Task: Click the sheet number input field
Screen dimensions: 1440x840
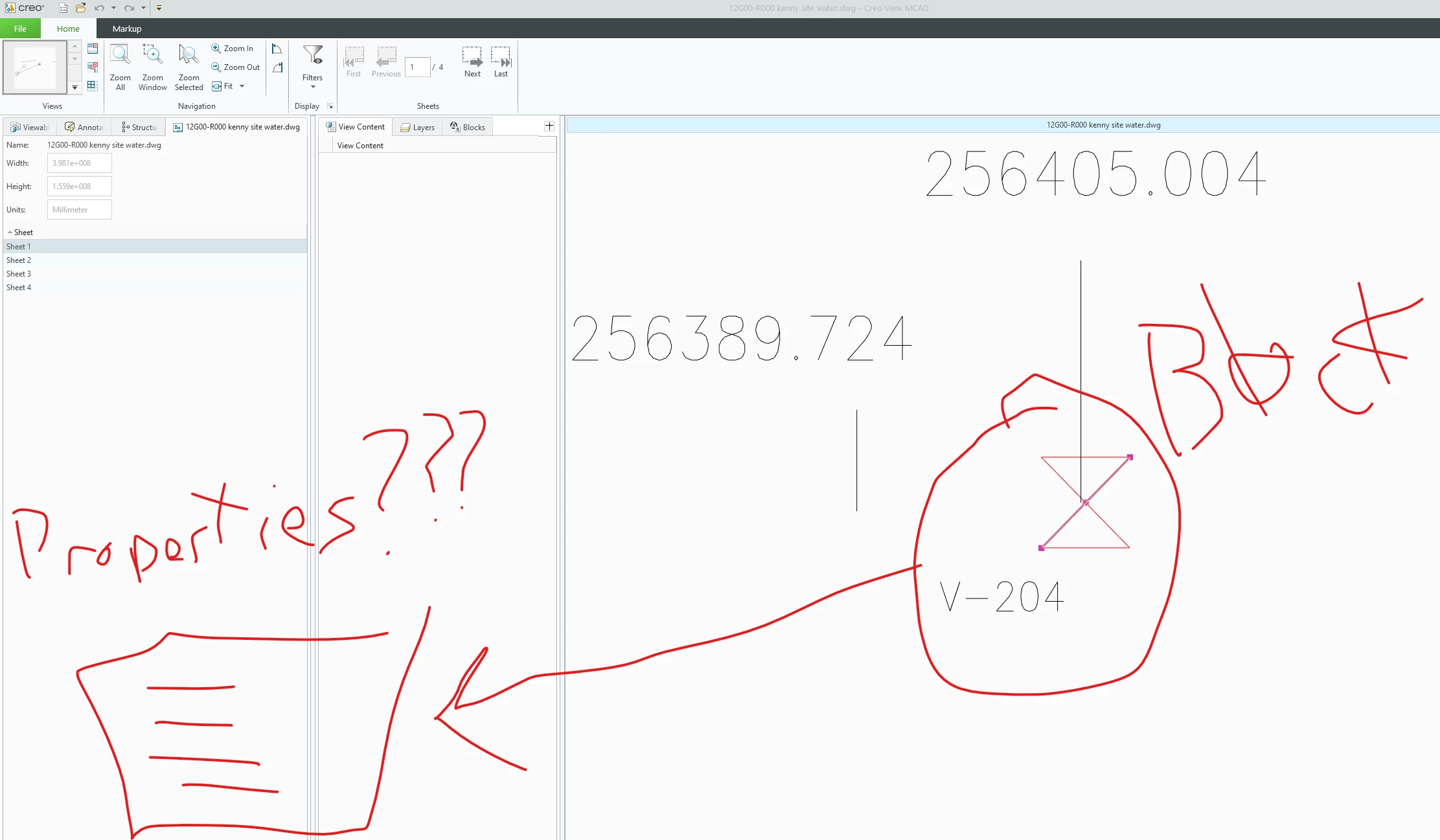Action: click(417, 67)
